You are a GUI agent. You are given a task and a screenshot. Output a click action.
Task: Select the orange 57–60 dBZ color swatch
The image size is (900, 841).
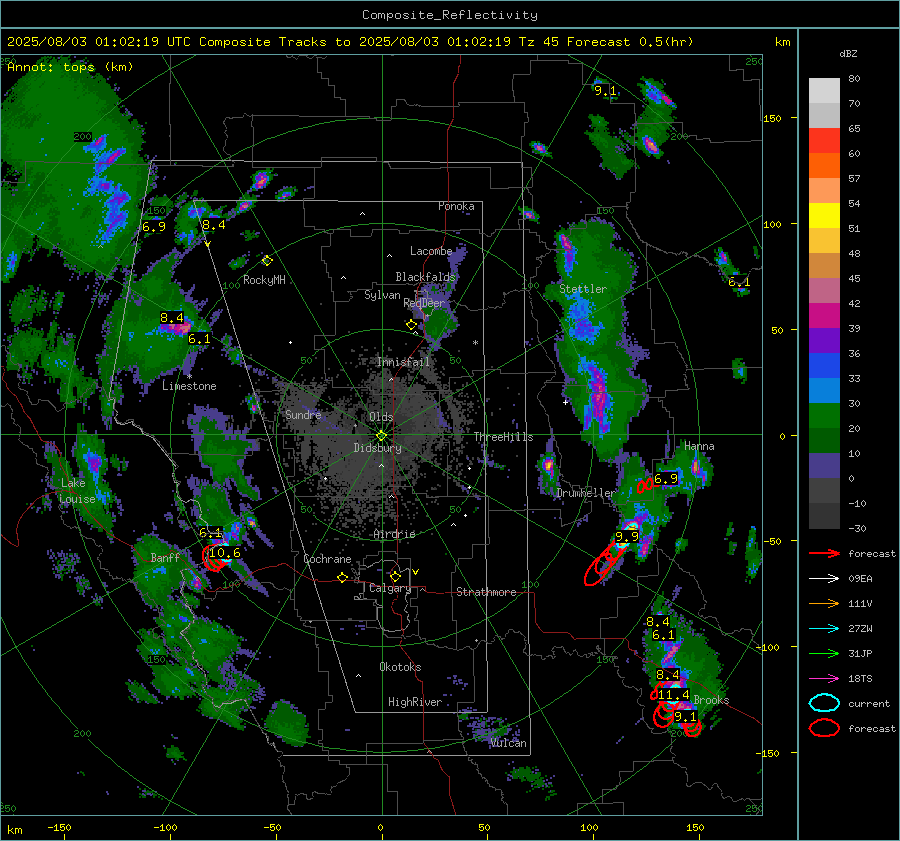[824, 166]
